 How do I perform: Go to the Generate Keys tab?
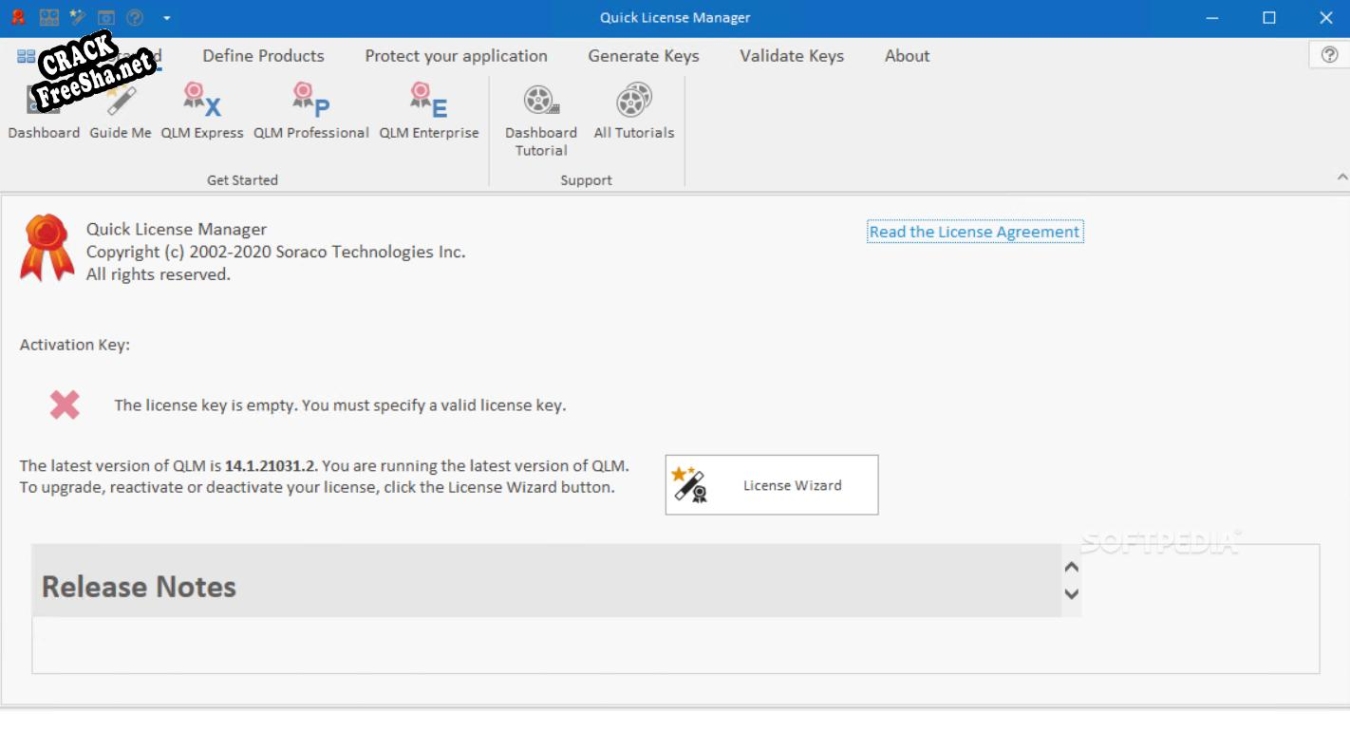(643, 56)
